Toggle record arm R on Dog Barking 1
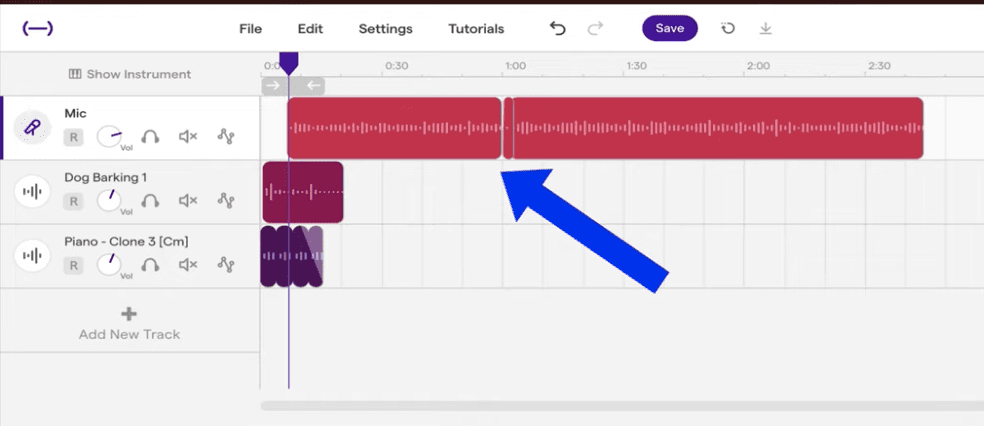 (x=73, y=201)
